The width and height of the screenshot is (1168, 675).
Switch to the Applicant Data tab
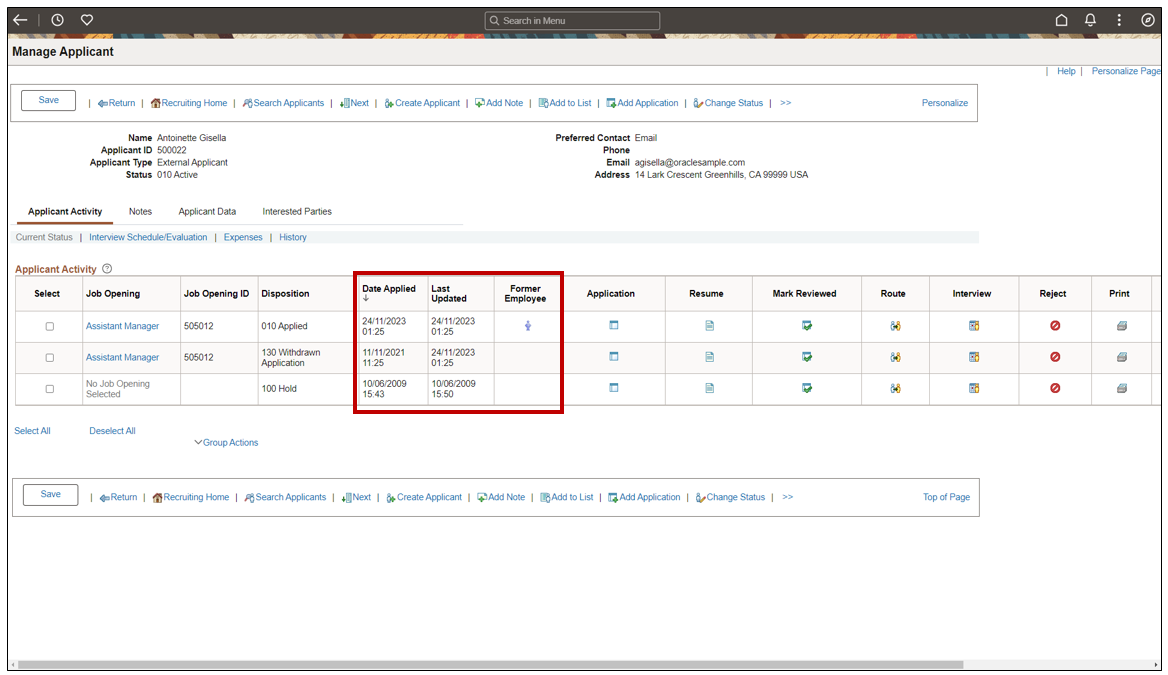pyautogui.click(x=207, y=212)
